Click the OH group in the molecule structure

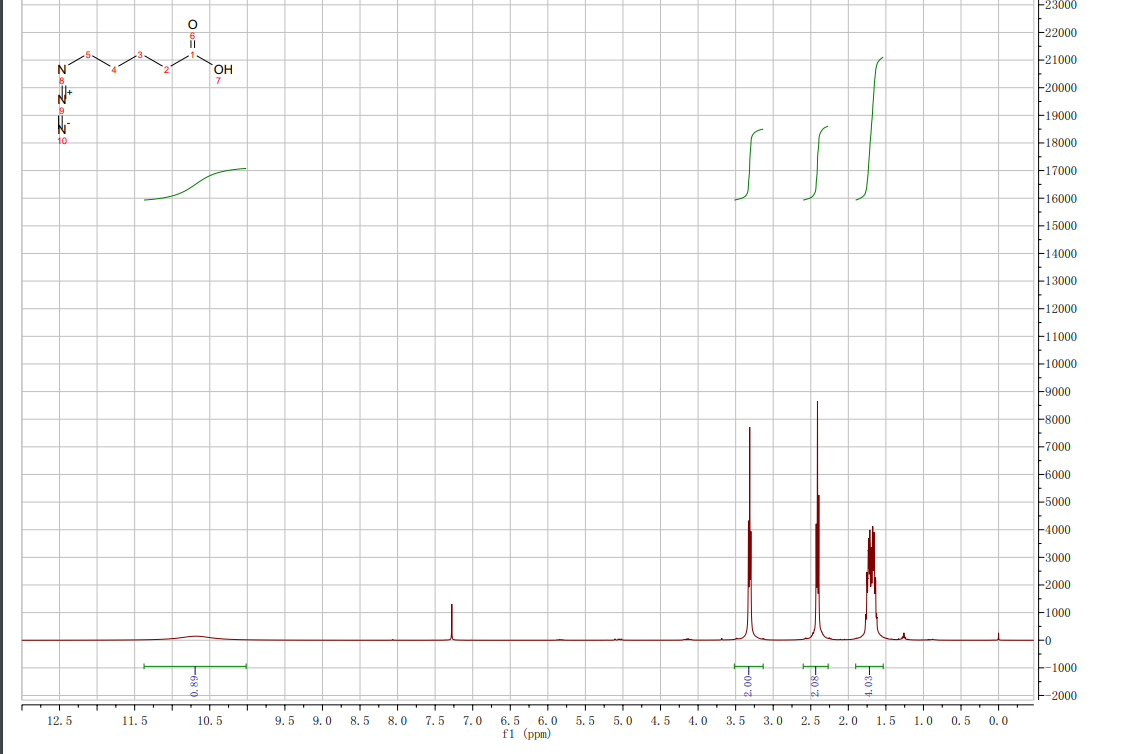(222, 70)
